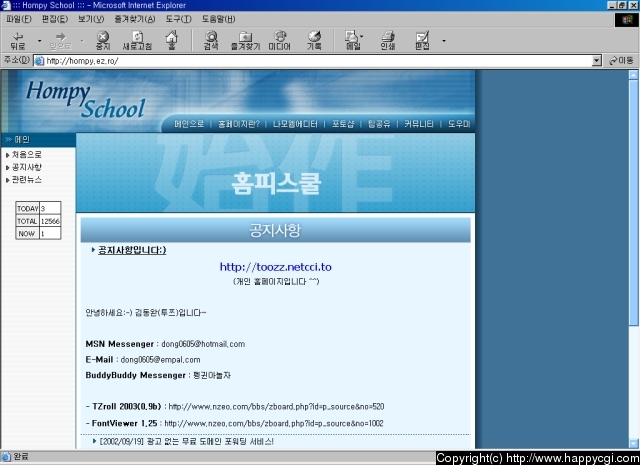Click 공지사항 in the left sidebar
Image resolution: width=640 pixels, height=465 pixels.
tap(27, 167)
